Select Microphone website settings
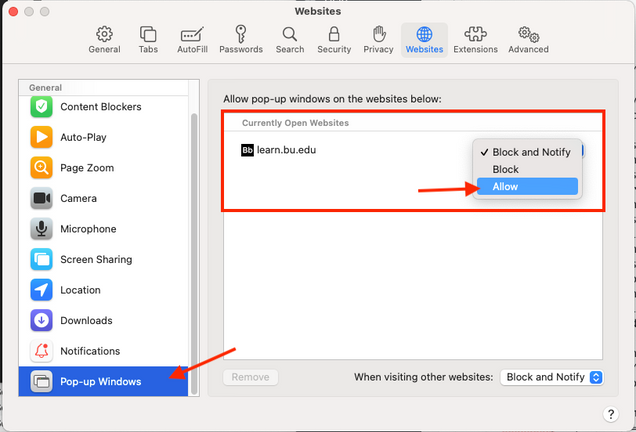 [x=103, y=229]
